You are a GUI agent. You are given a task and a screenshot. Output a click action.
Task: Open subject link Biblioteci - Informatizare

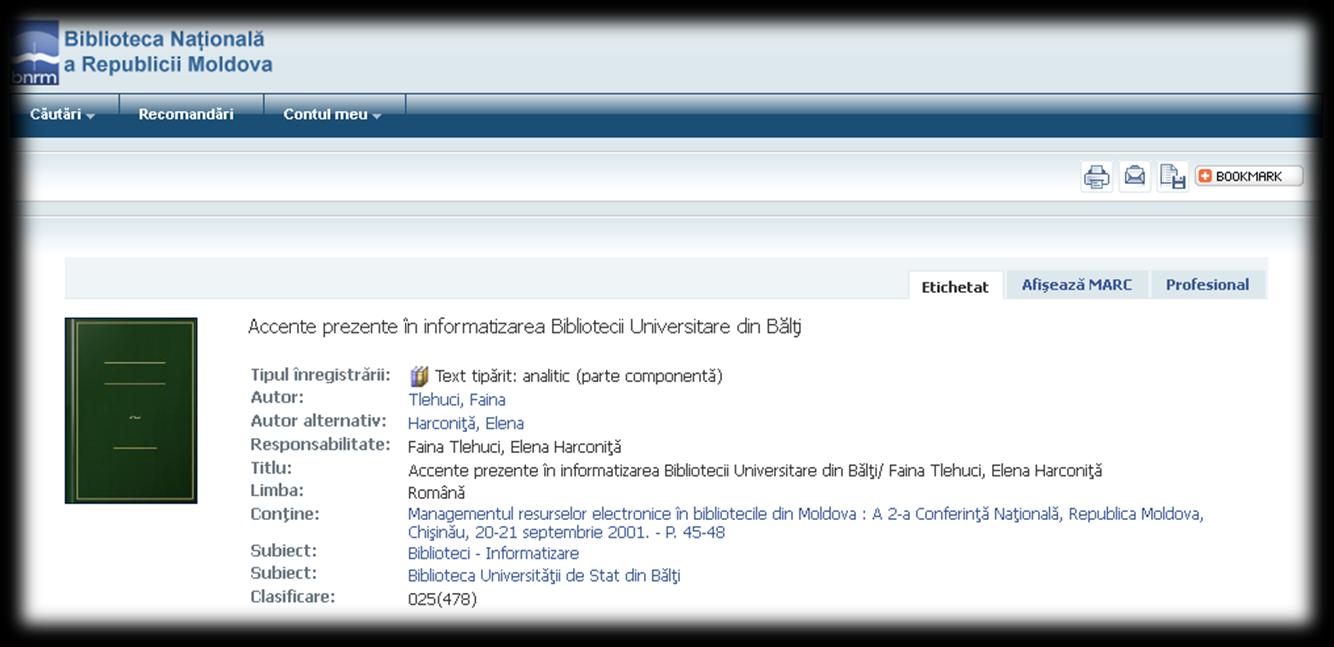[493, 553]
